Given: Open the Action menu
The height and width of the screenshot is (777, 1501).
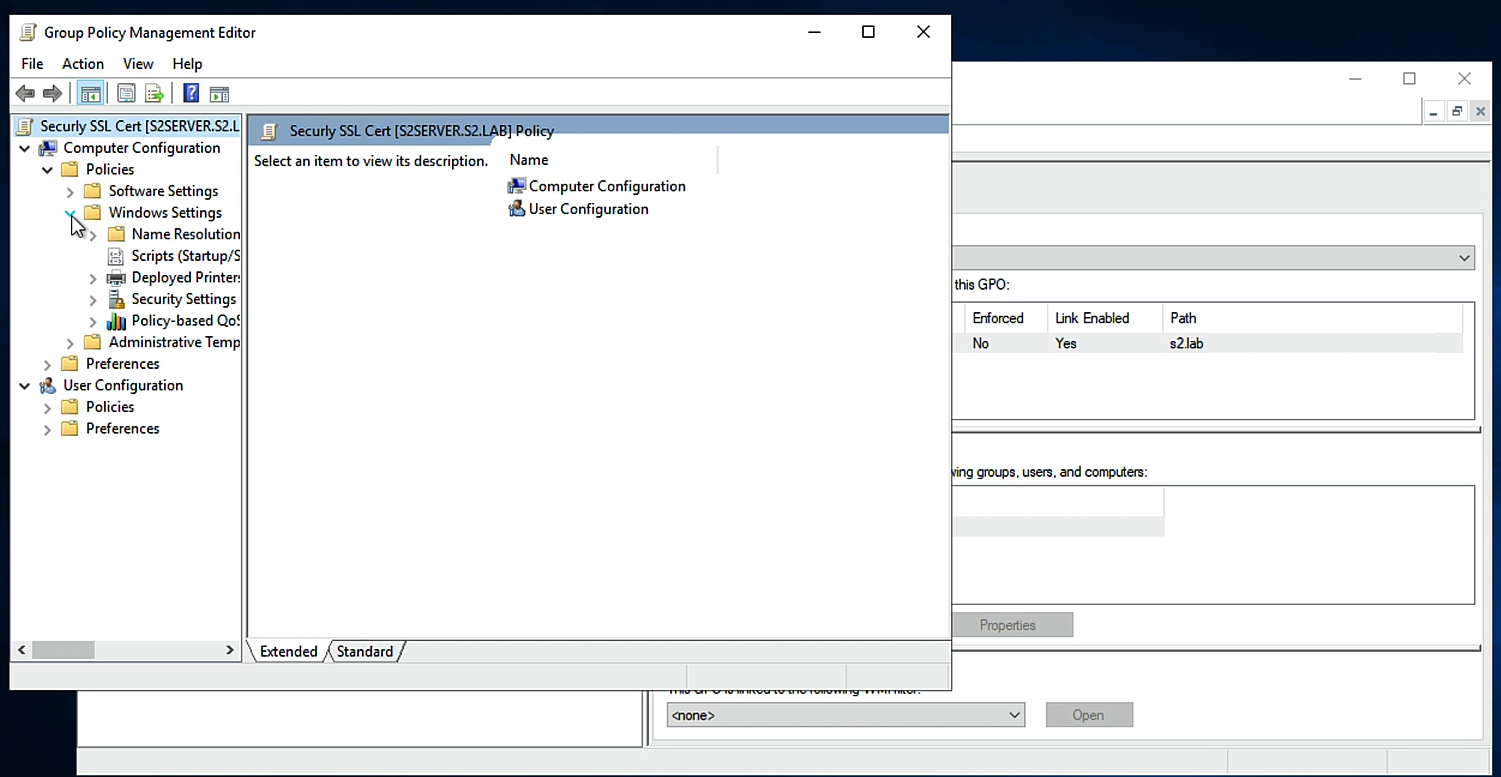Looking at the screenshot, I should 83,64.
